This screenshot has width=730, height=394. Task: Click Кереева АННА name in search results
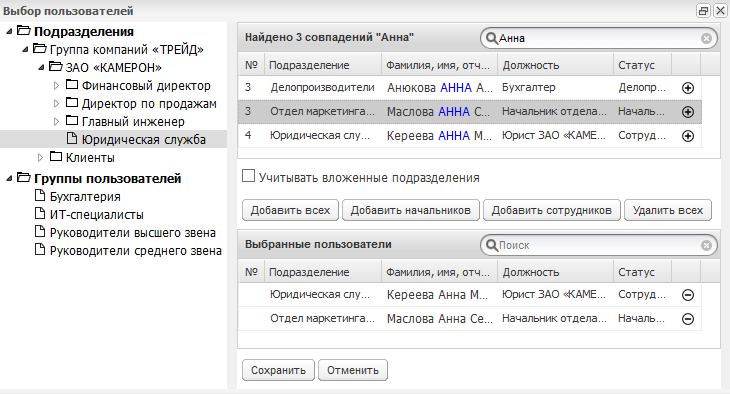(x=439, y=136)
